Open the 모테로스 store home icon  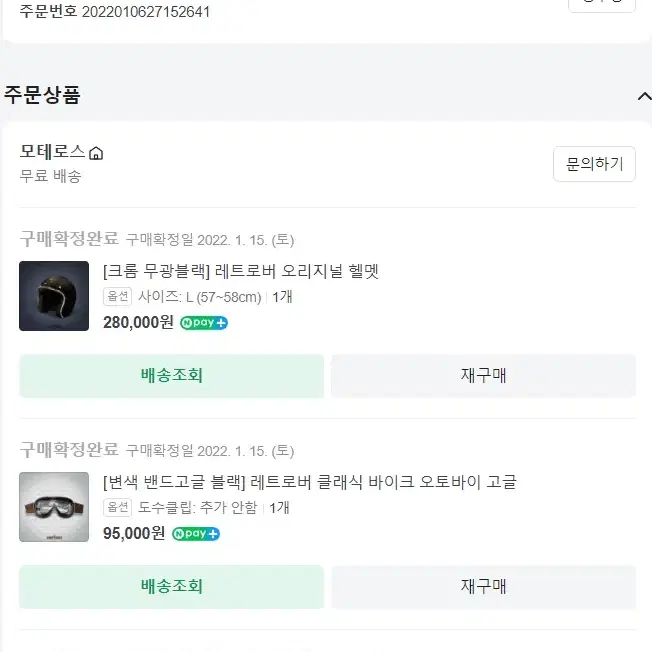(x=96, y=153)
